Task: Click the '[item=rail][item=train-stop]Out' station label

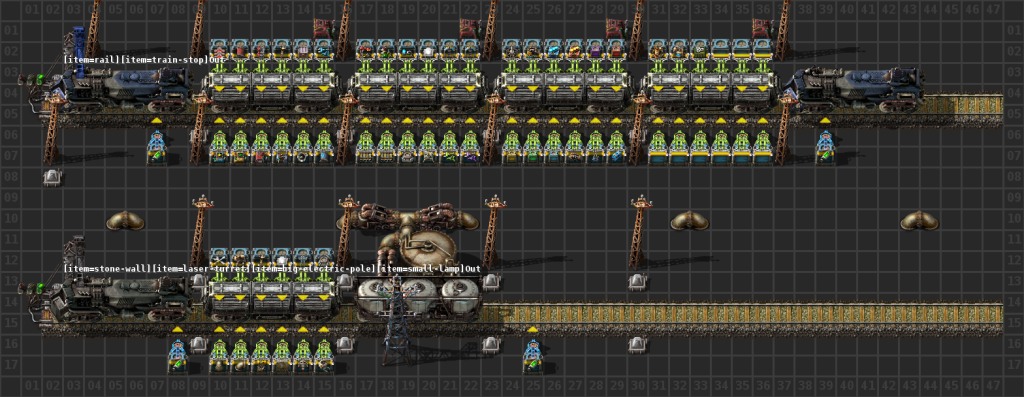Action: coord(144,59)
